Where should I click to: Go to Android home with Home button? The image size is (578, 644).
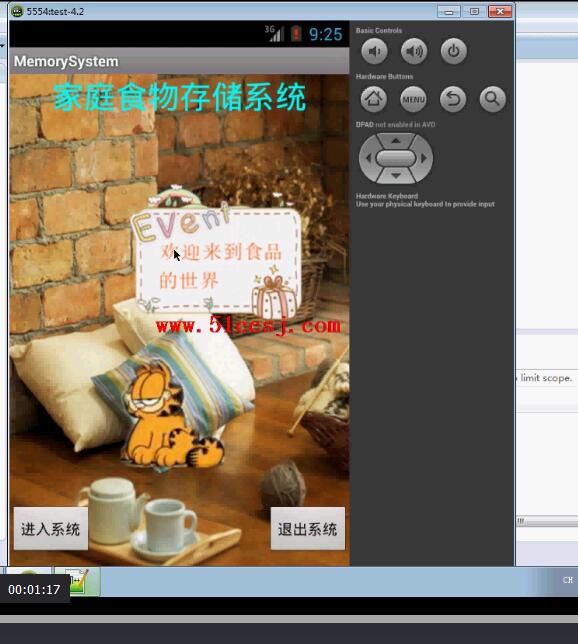coord(373,99)
